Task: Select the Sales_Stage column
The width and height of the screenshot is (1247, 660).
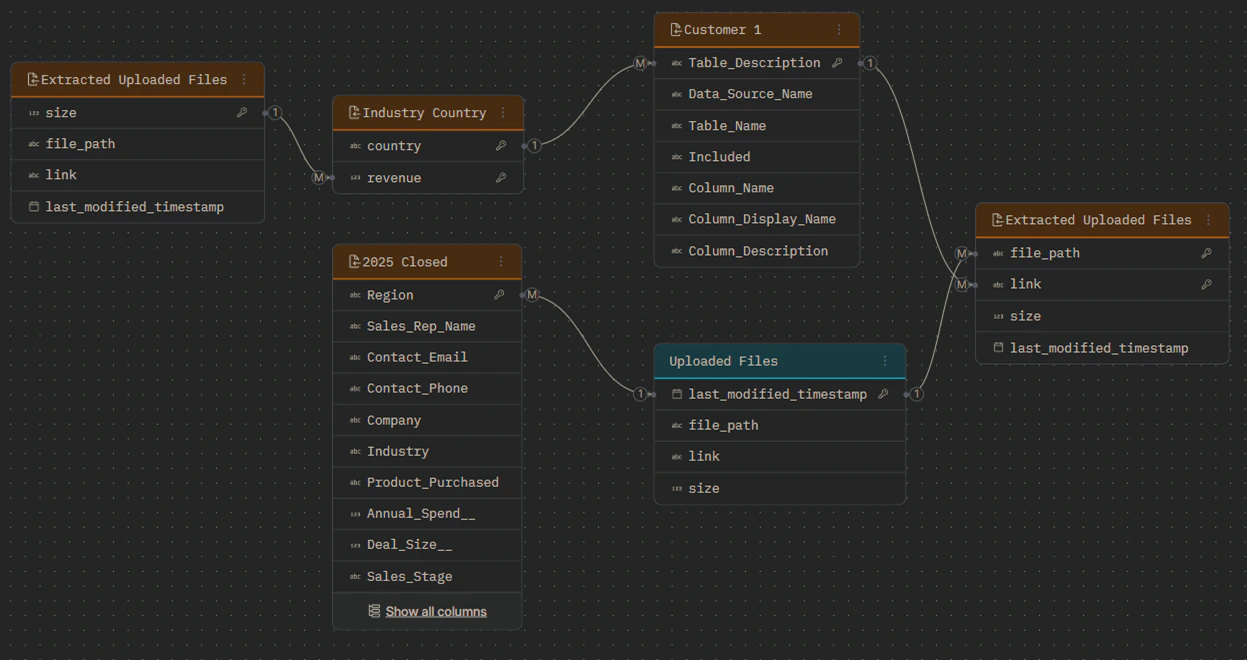Action: (427, 576)
